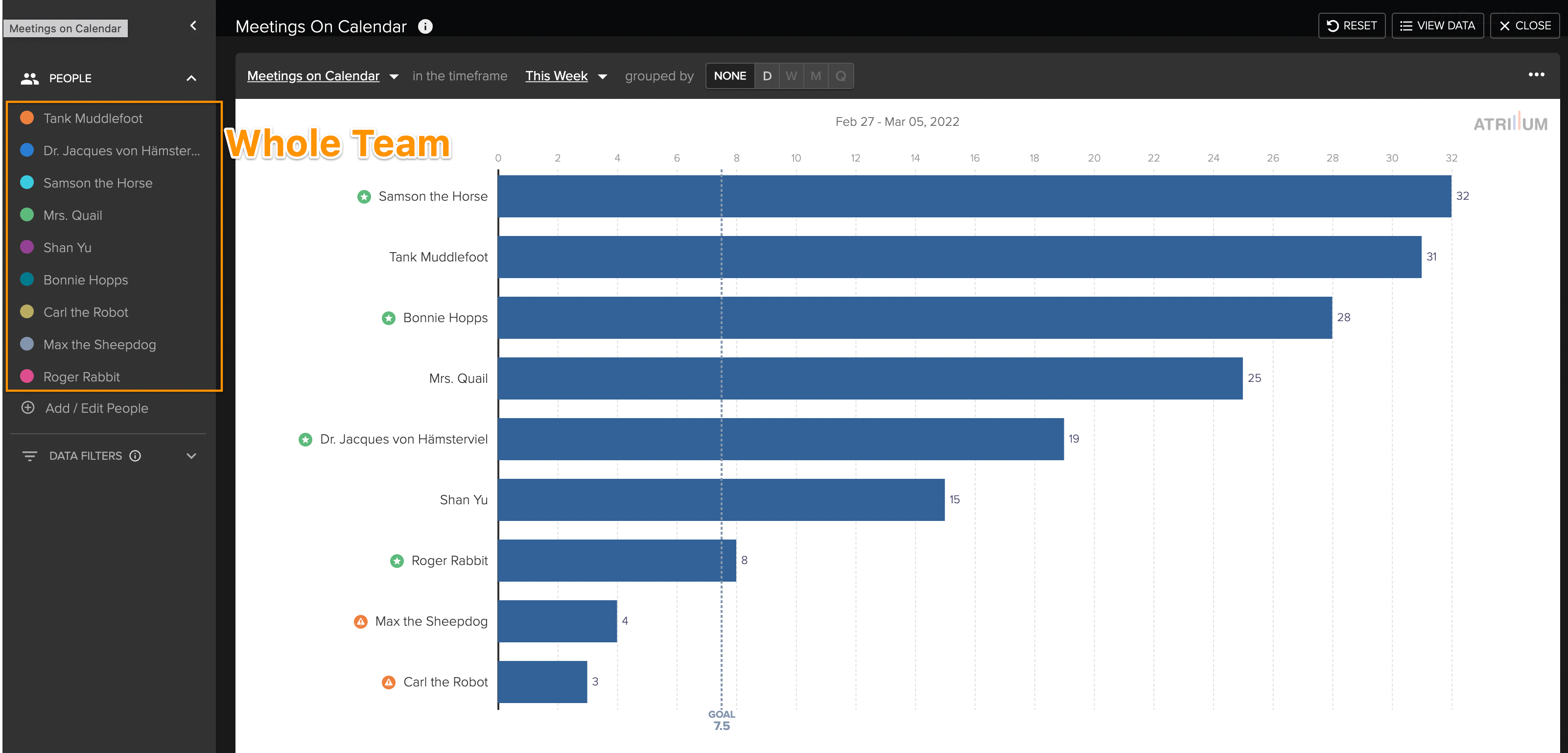This screenshot has width=1568, height=753.
Task: Click Samson the Horse's cyan color dot
Action: click(27, 182)
